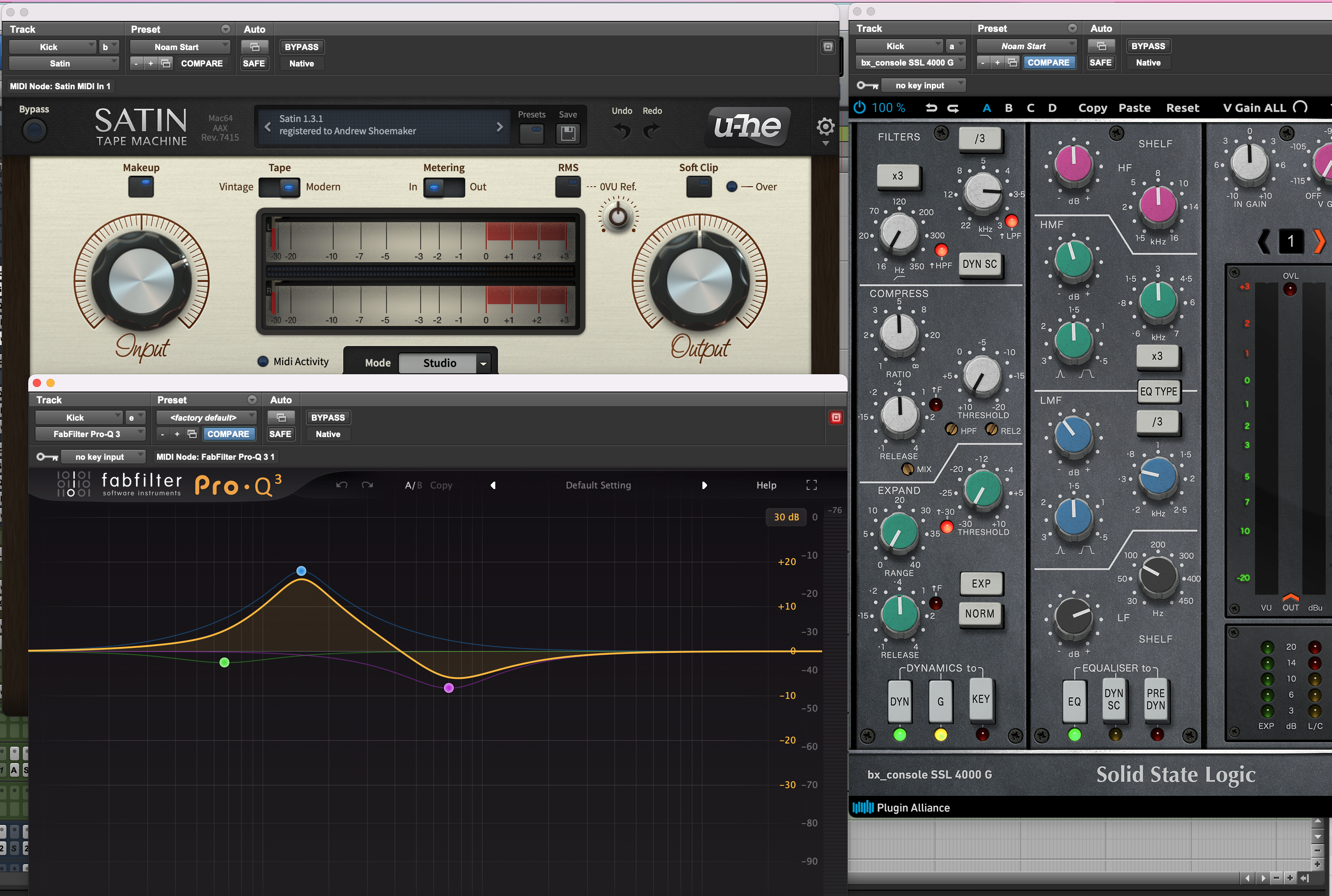This screenshot has height=896, width=1332.
Task: Select previous Pro-Q 3 preset arrow
Action: pos(493,485)
